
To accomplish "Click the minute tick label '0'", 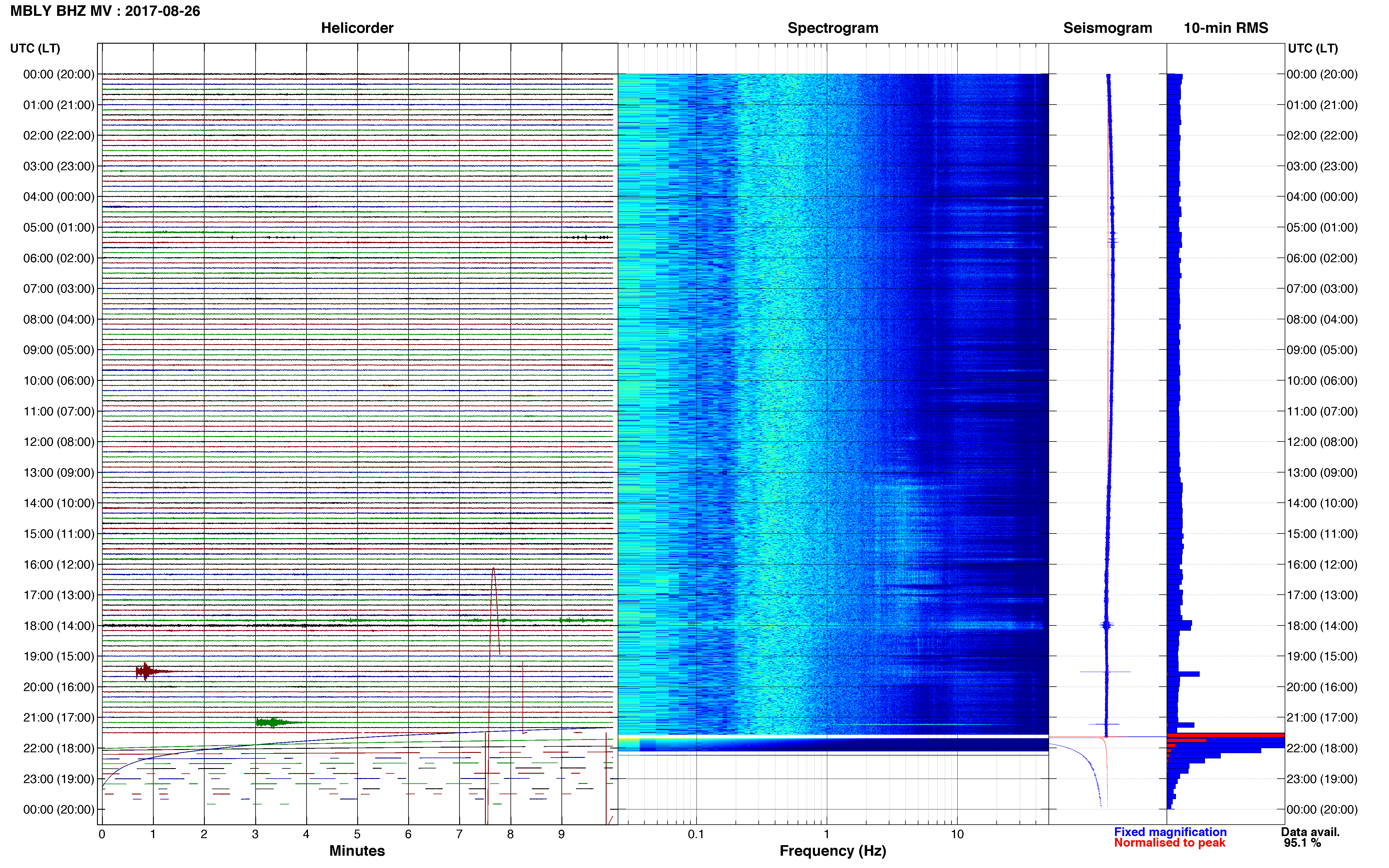I will click(x=102, y=834).
